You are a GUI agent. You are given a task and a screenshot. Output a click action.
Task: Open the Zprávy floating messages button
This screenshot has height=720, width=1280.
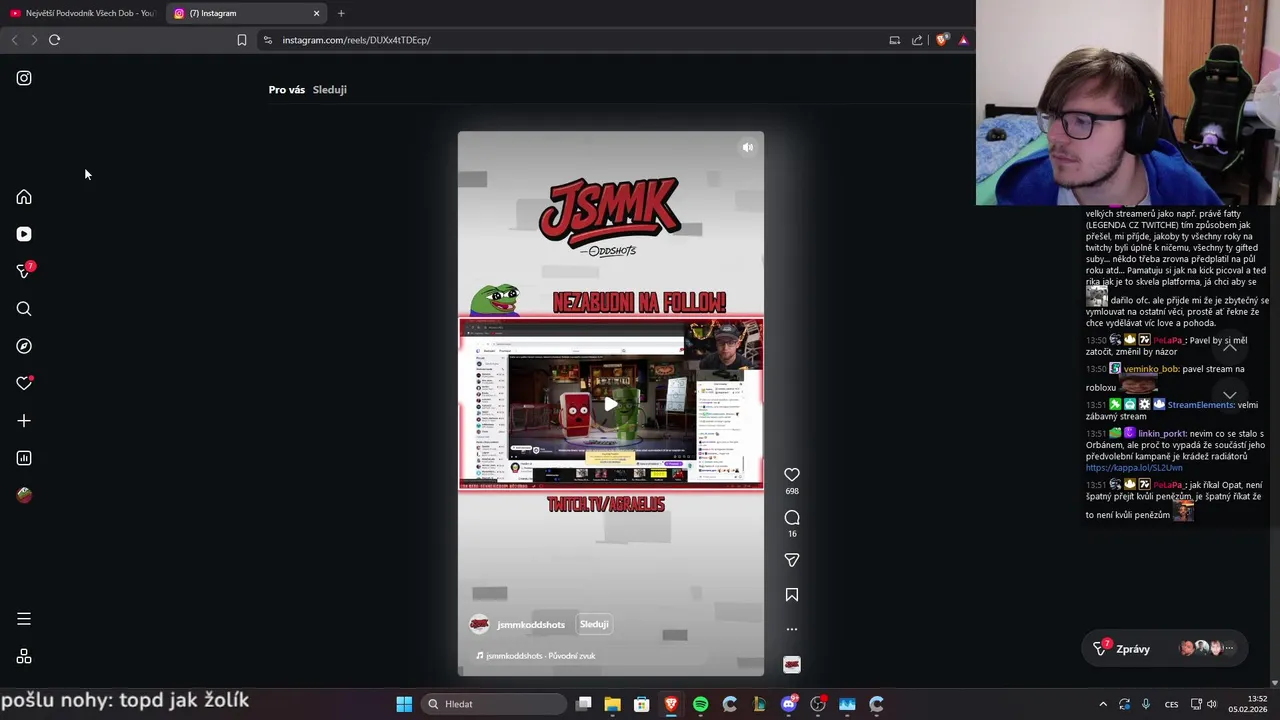click(x=1165, y=648)
